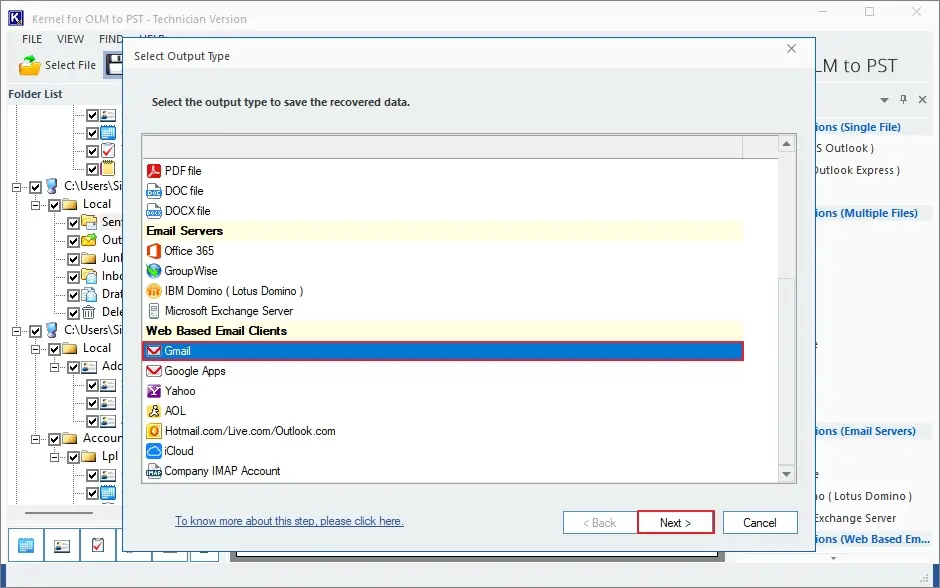The width and height of the screenshot is (940, 588).
Task: Click the Kernel app logo icon
Action: tap(16, 18)
